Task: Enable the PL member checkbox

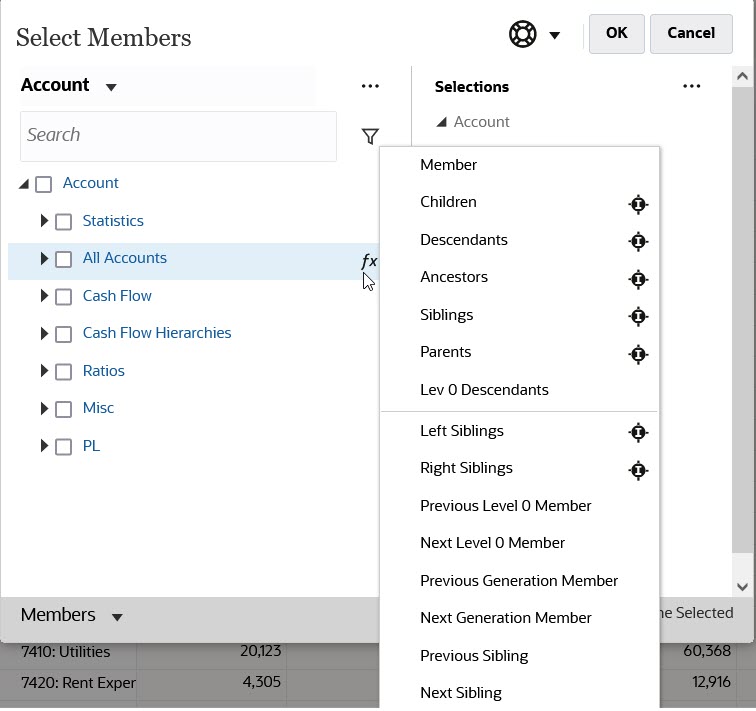Action: tap(64, 447)
